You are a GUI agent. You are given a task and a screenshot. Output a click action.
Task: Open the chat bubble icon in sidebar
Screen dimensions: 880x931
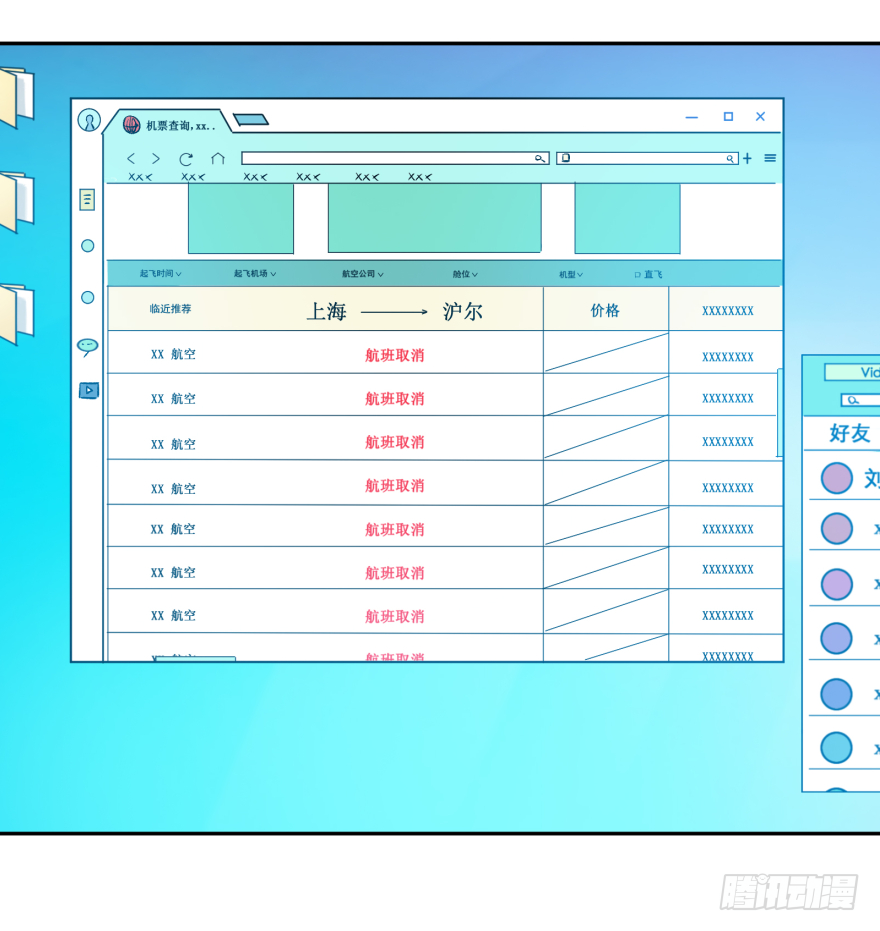click(x=88, y=347)
